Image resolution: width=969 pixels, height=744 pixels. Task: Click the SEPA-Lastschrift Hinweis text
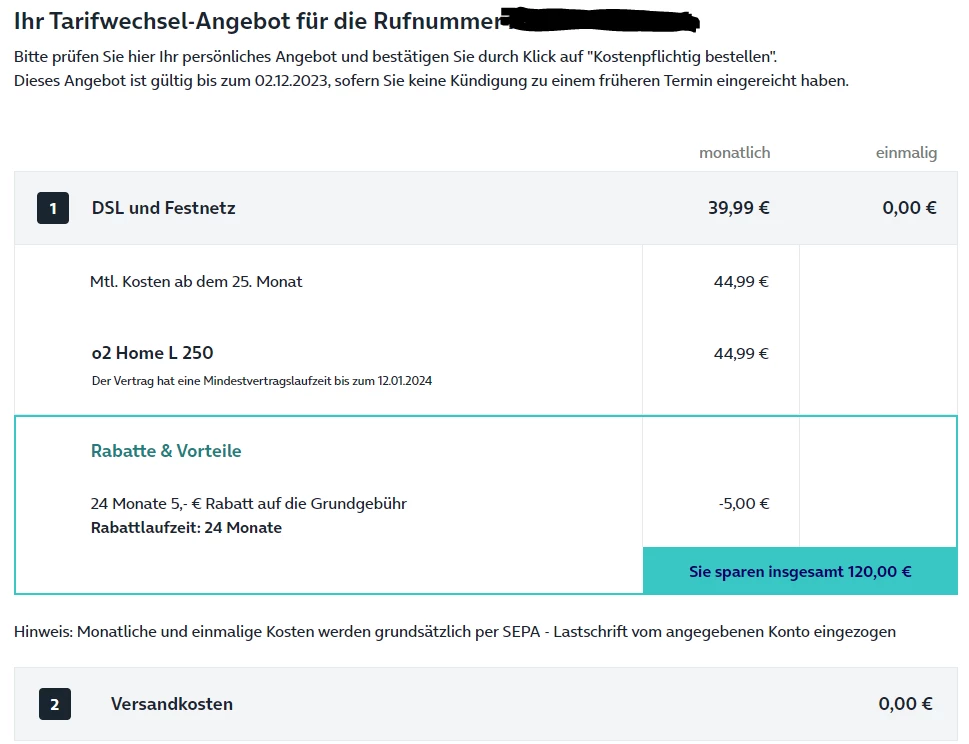[x=455, y=632]
